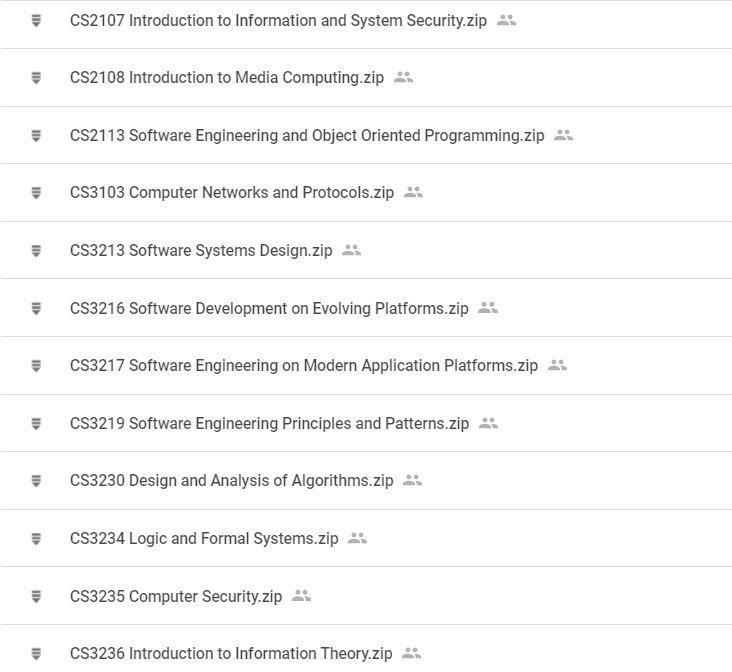The height and width of the screenshot is (672, 732).
Task: Open CS3103 Computer Networks and Protocols.zip
Action: [x=231, y=192]
